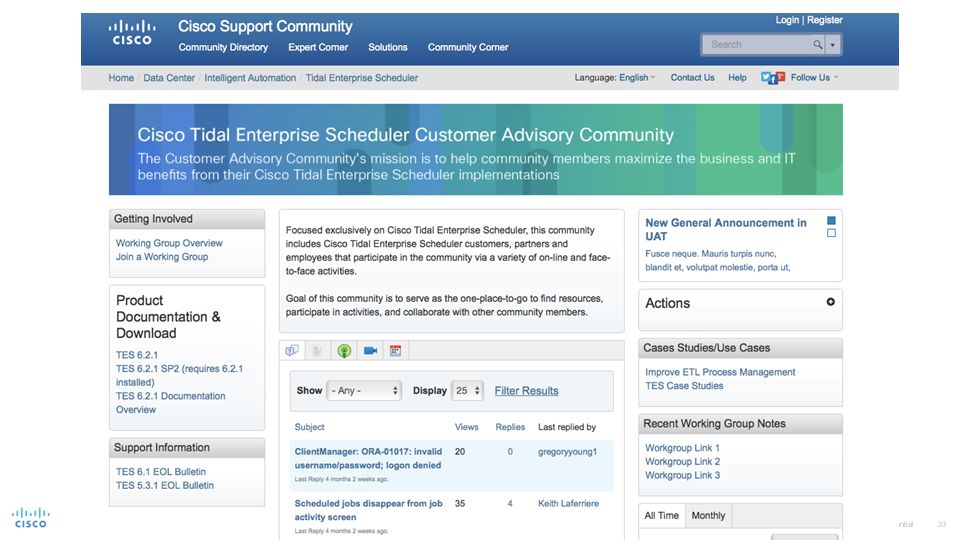Click the Cisco logo in the header
Screen dimensions: 960x540
(132, 33)
